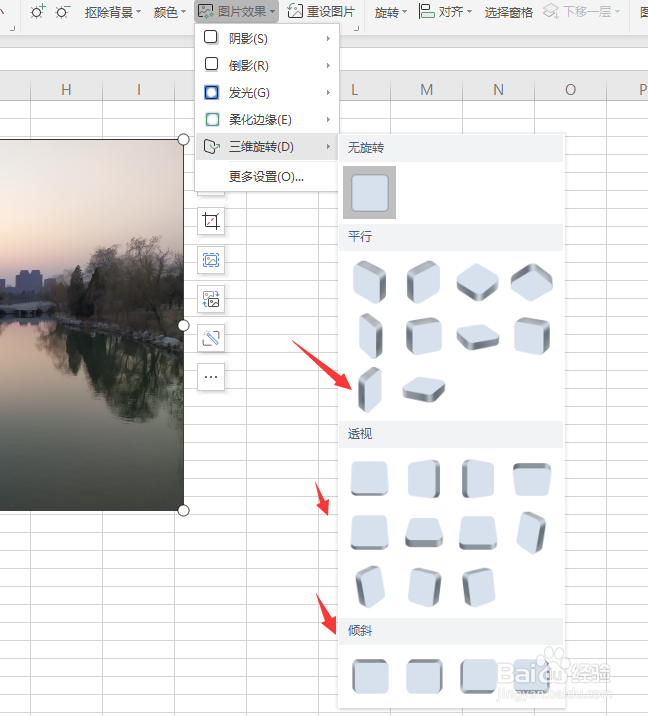
Task: Select column O header
Action: tap(570, 90)
